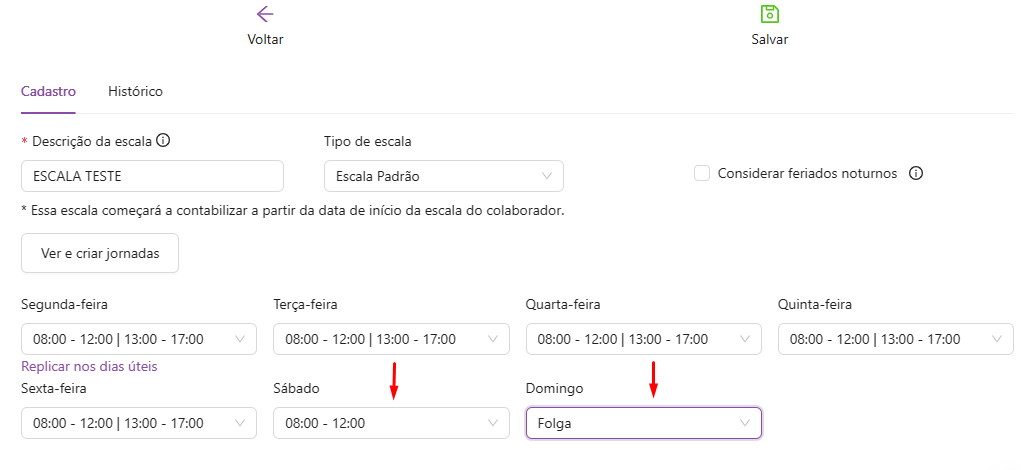This screenshot has width=1021, height=470.
Task: Click the Voltar label text
Action: coord(265,40)
